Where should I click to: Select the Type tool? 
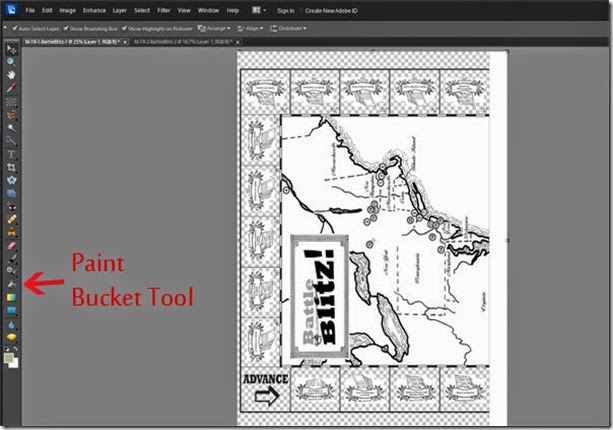coord(11,154)
